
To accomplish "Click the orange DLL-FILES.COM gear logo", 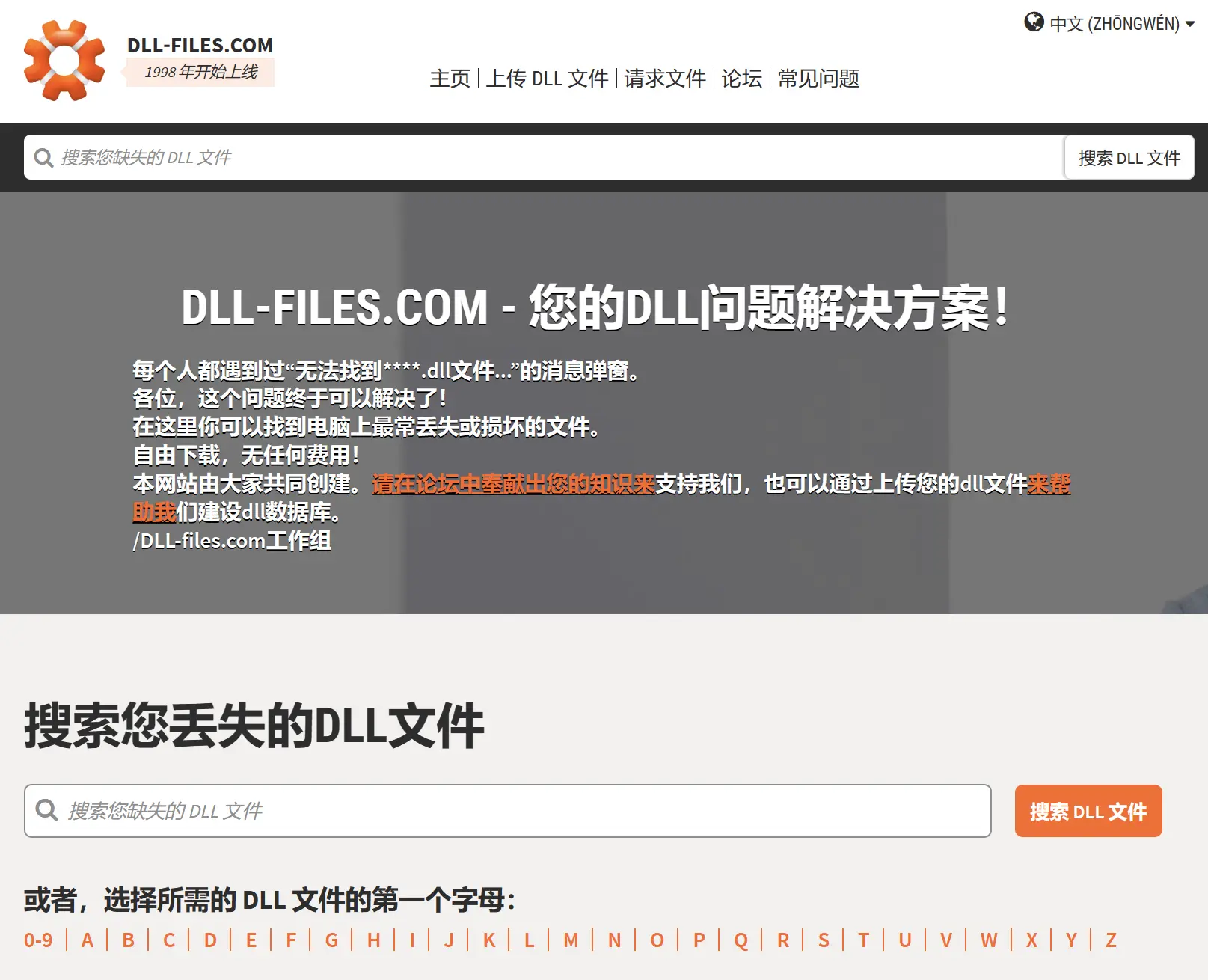I will (64, 61).
